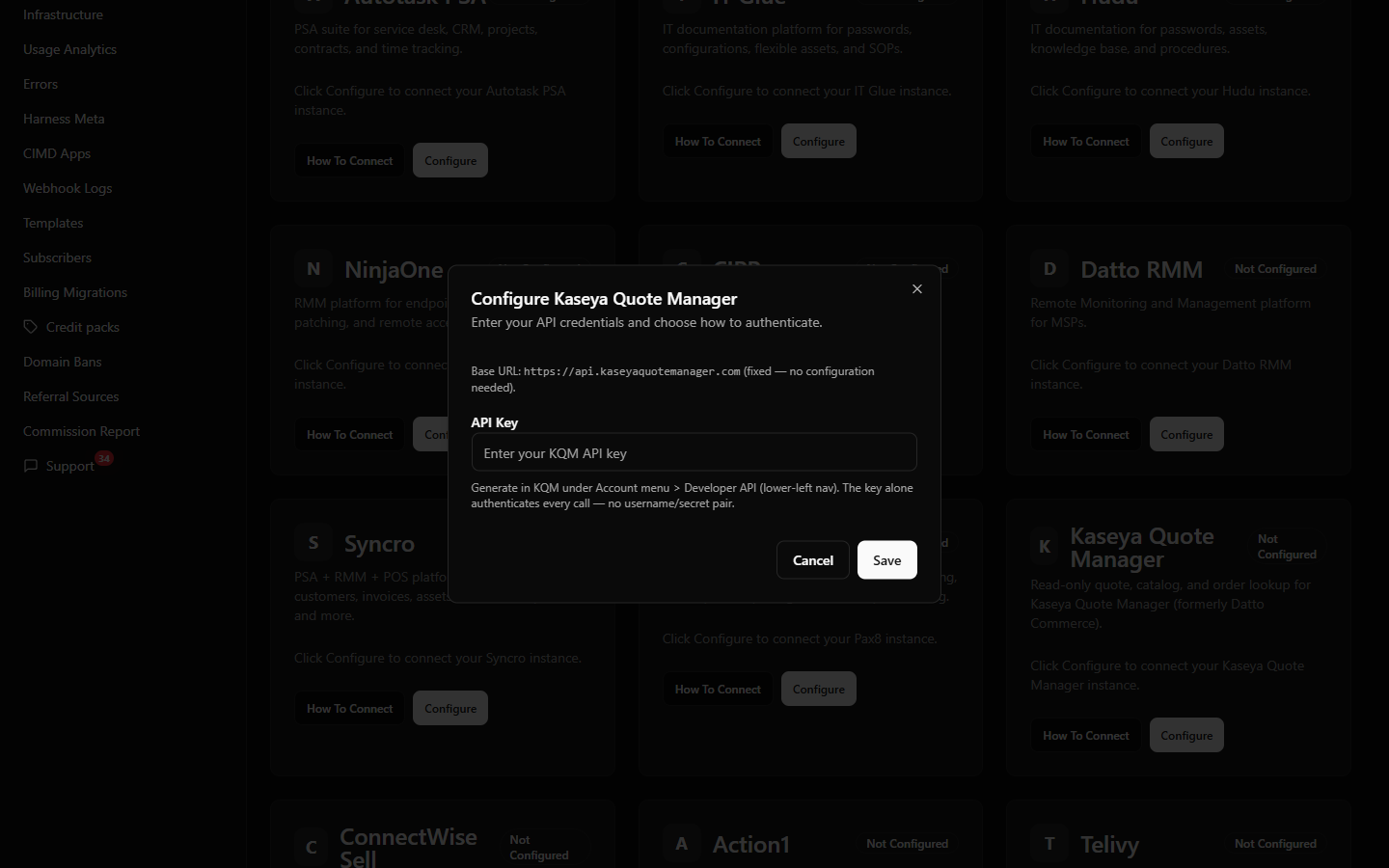
Task: Go to Usage Analytics in sidebar
Action: pyautogui.click(x=69, y=49)
